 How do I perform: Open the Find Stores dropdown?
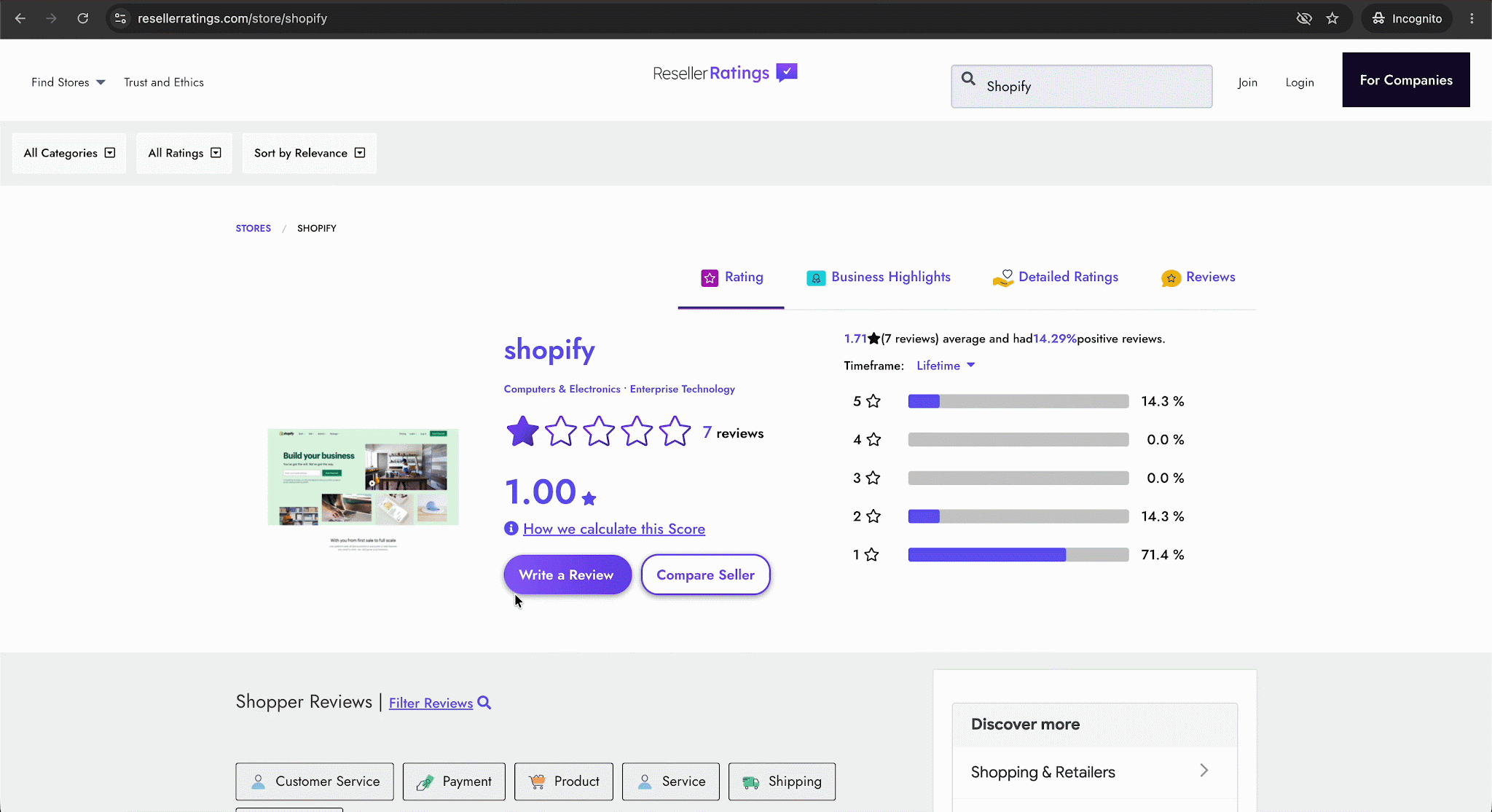[x=68, y=82]
